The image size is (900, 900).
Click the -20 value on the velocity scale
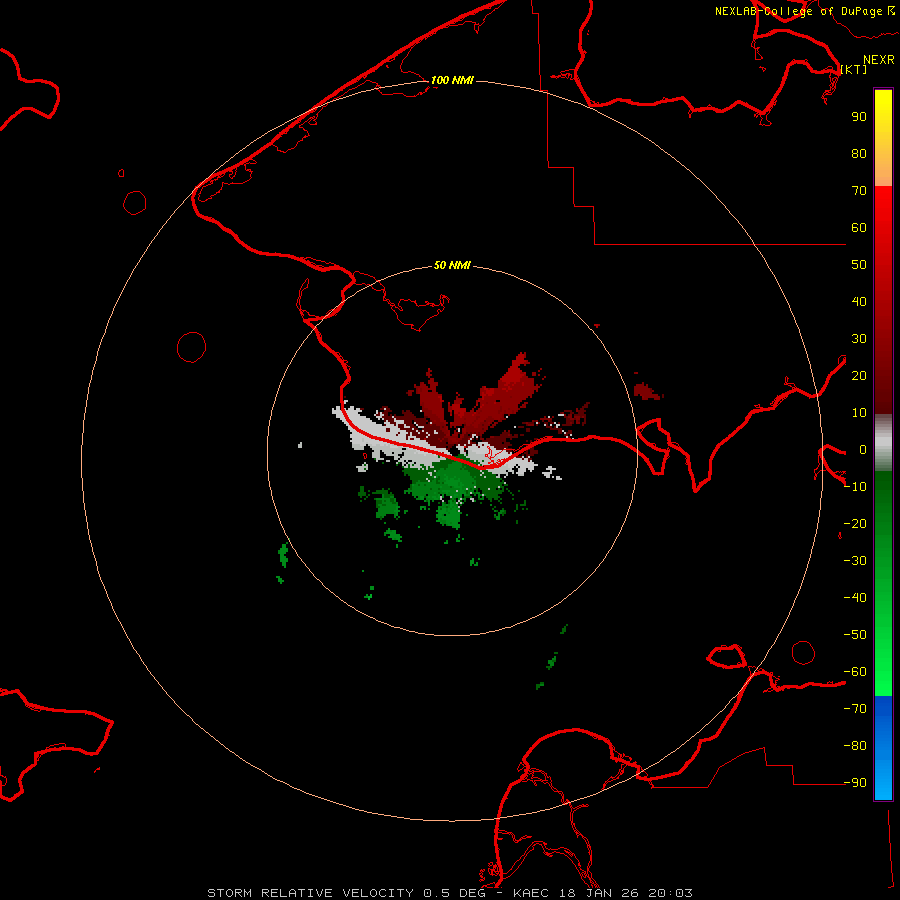coord(855,524)
